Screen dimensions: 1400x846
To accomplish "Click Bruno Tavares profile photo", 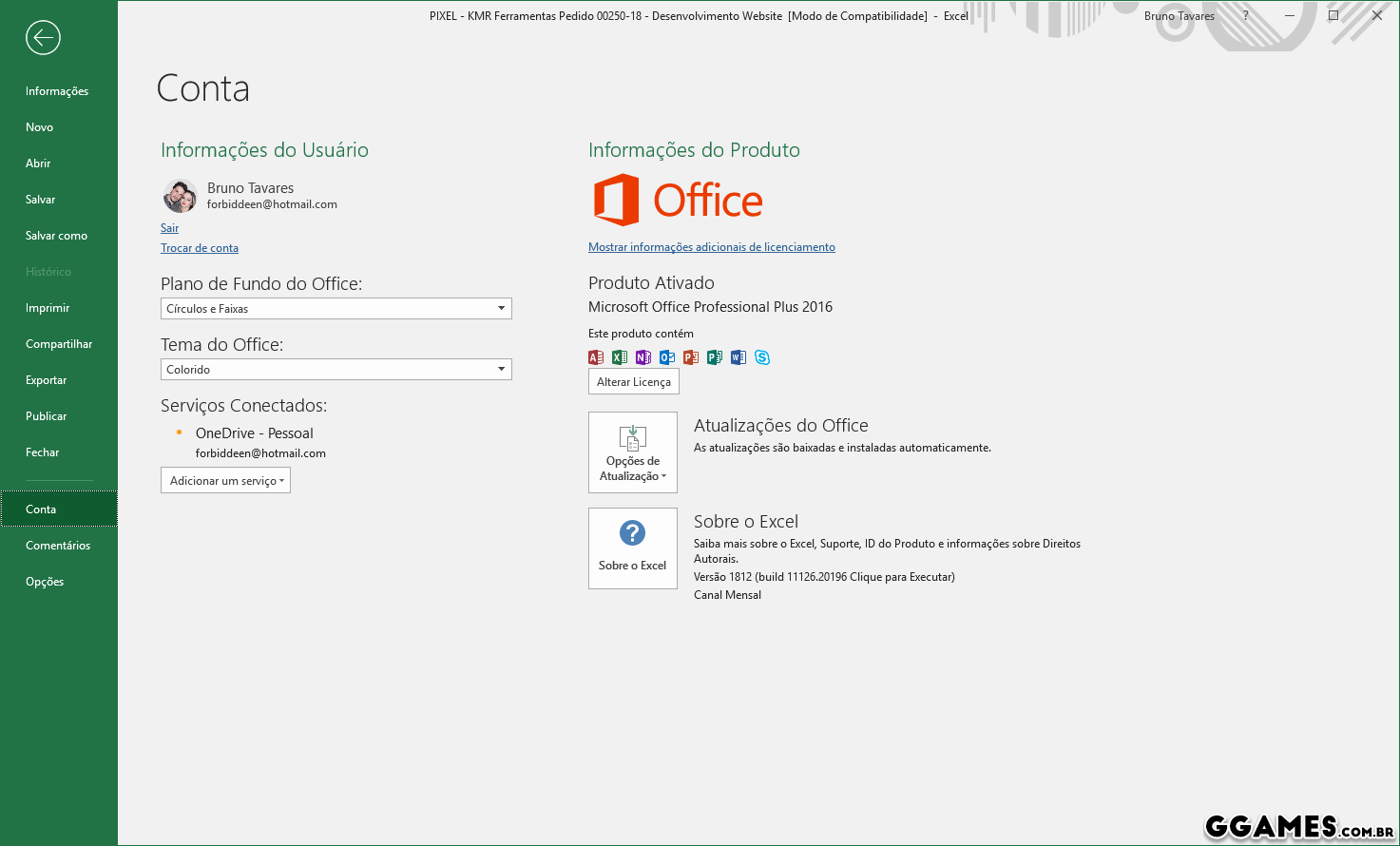I will [180, 196].
